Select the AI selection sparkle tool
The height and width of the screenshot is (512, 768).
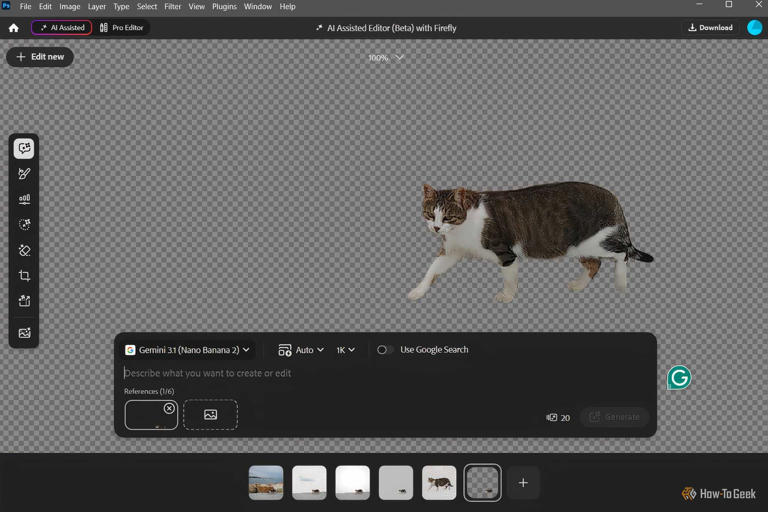tap(24, 224)
